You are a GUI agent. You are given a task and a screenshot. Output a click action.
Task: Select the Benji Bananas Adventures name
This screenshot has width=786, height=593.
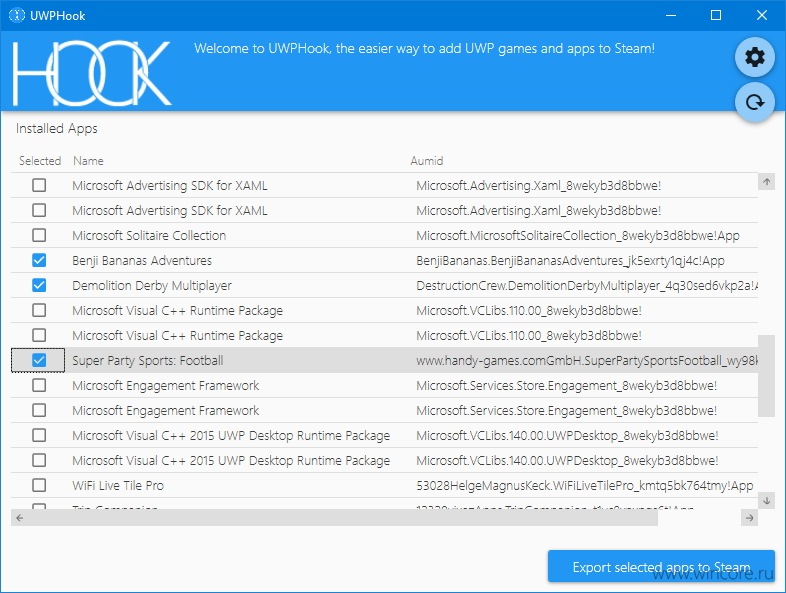pyautogui.click(x=142, y=261)
